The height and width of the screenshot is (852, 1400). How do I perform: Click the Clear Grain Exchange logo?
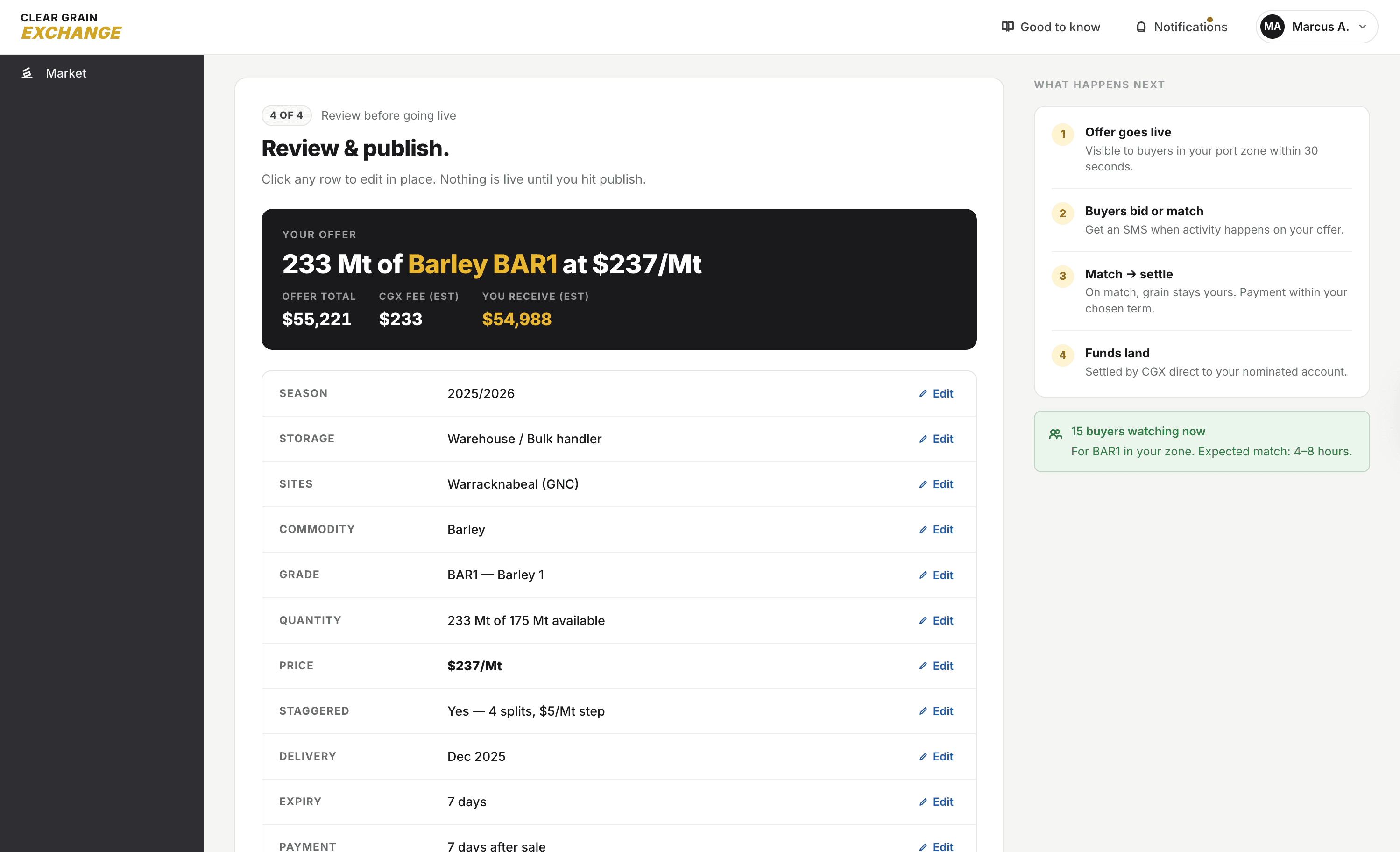(x=69, y=26)
